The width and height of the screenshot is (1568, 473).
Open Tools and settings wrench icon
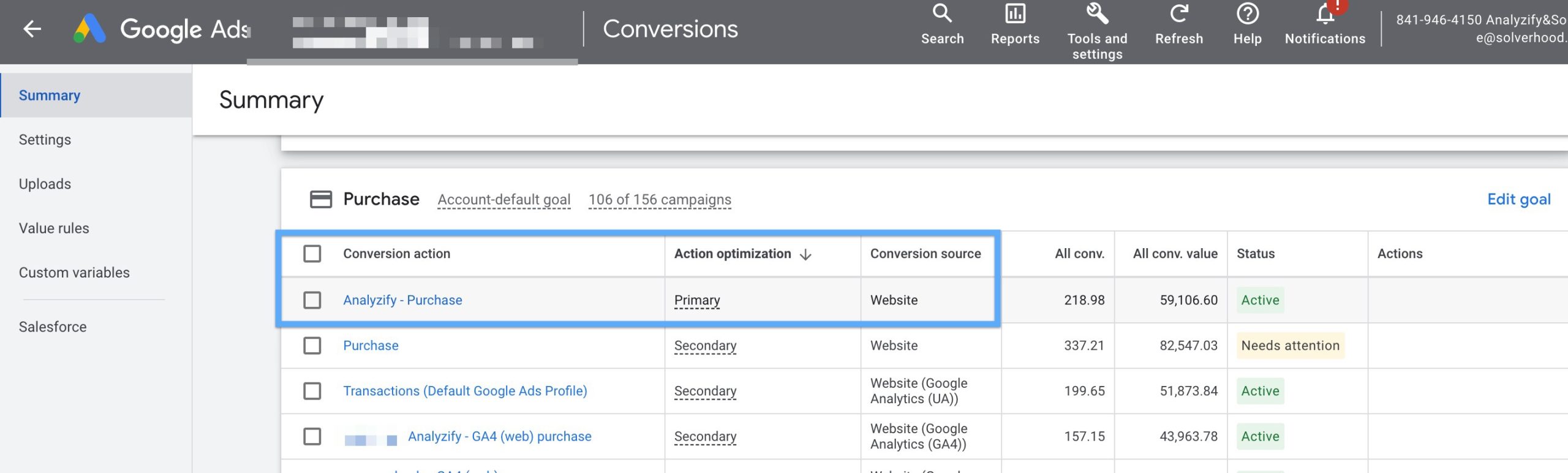(1097, 13)
